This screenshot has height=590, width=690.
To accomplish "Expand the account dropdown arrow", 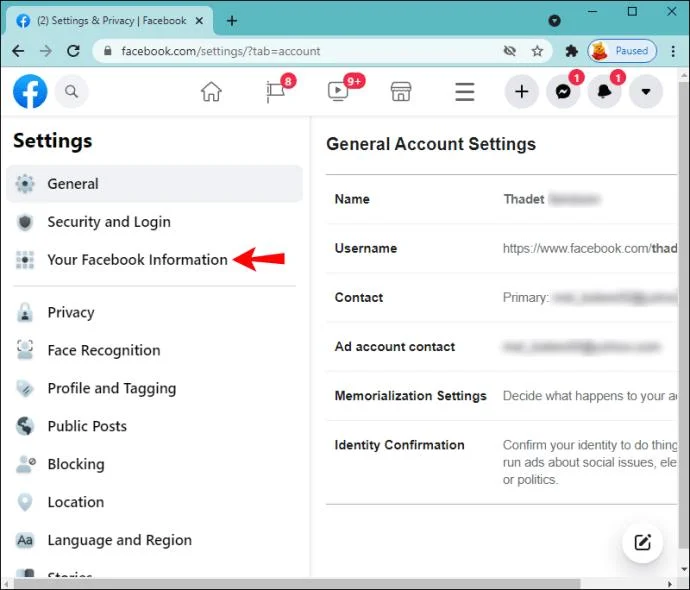I will click(646, 92).
